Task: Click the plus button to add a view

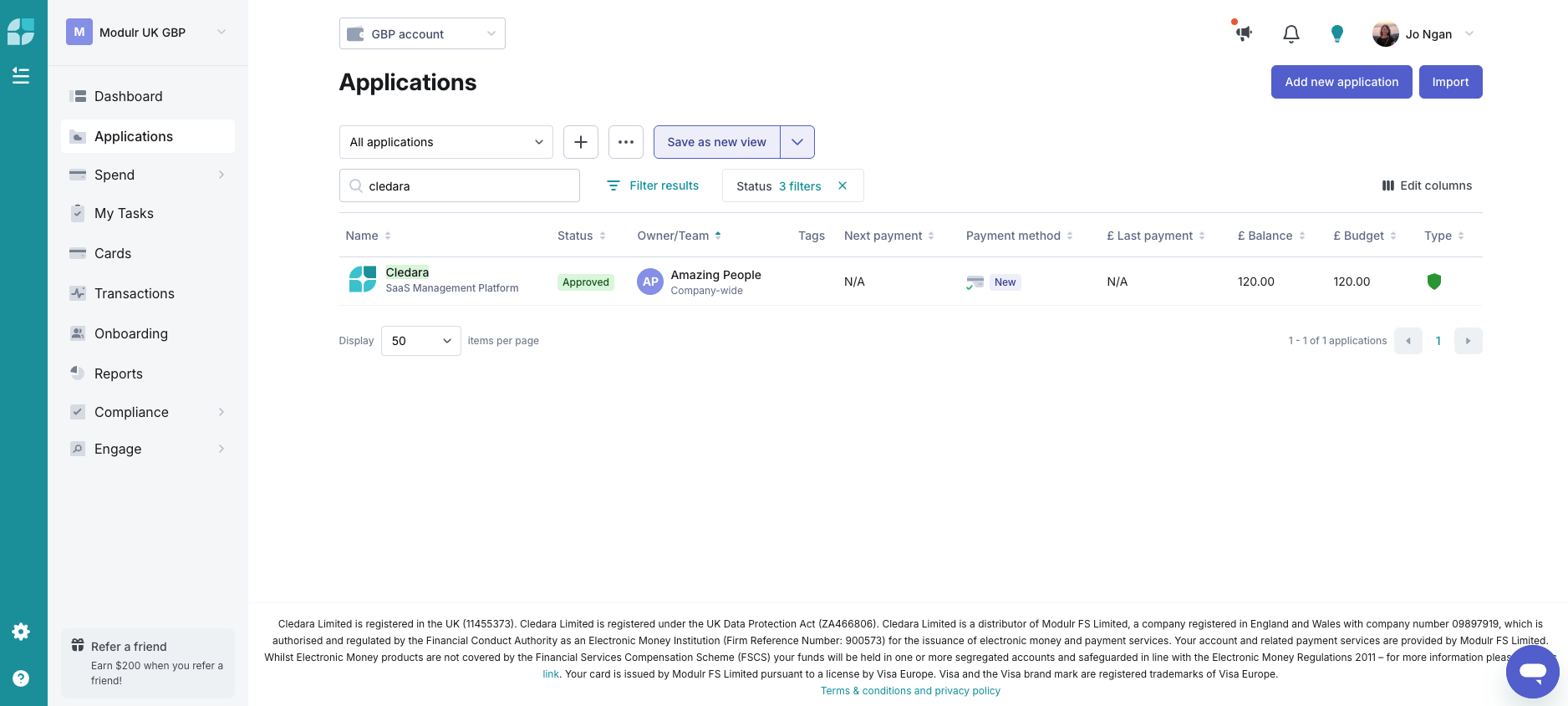Action: [581, 142]
